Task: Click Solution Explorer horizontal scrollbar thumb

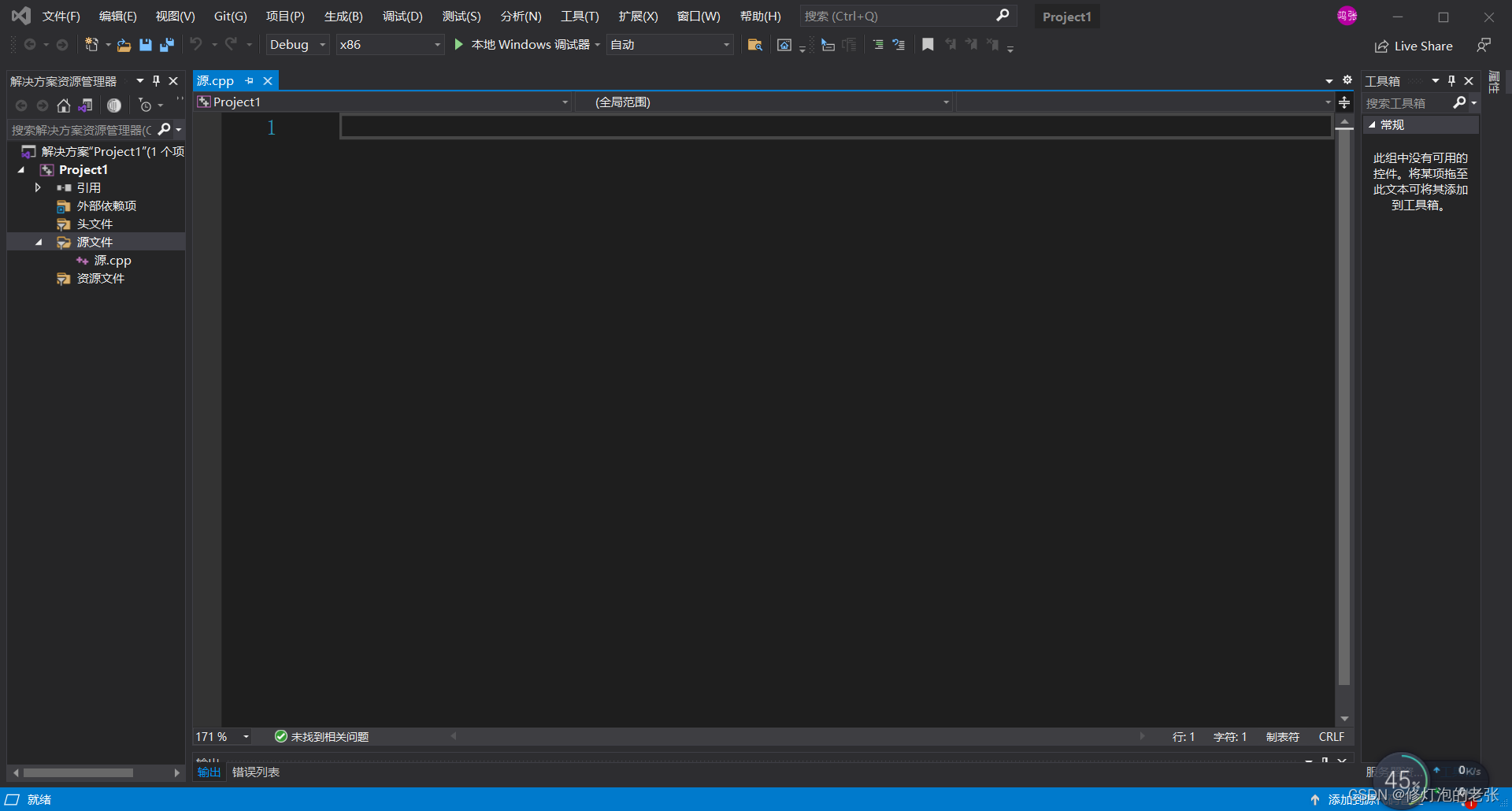Action: point(78,773)
